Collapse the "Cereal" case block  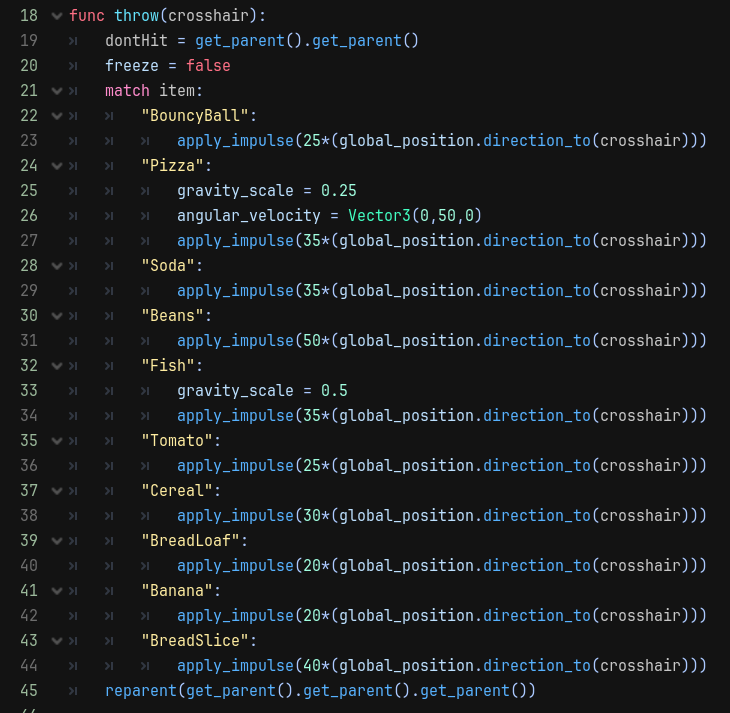click(x=56, y=491)
